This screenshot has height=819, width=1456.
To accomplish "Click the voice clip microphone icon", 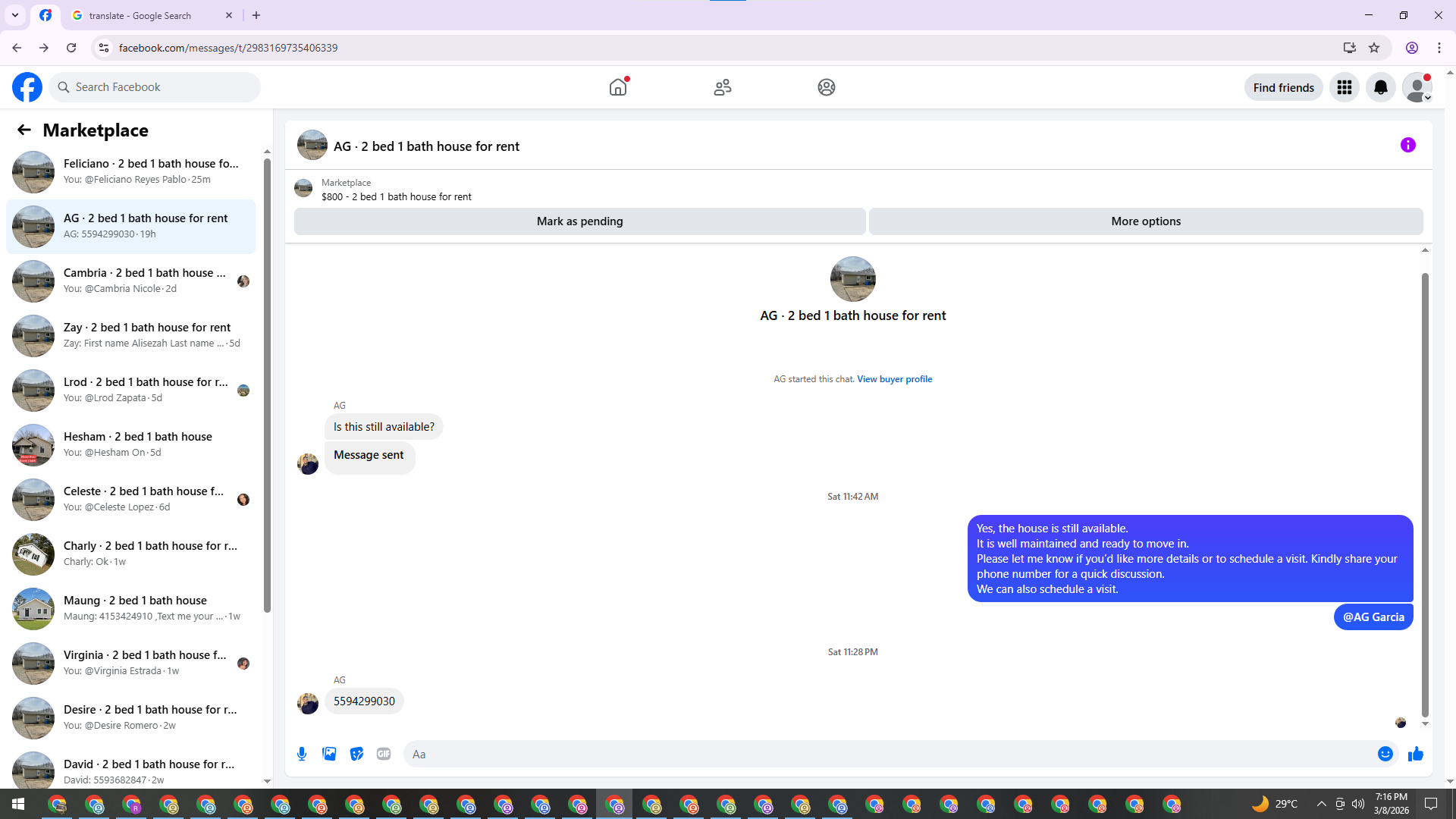I will (302, 754).
